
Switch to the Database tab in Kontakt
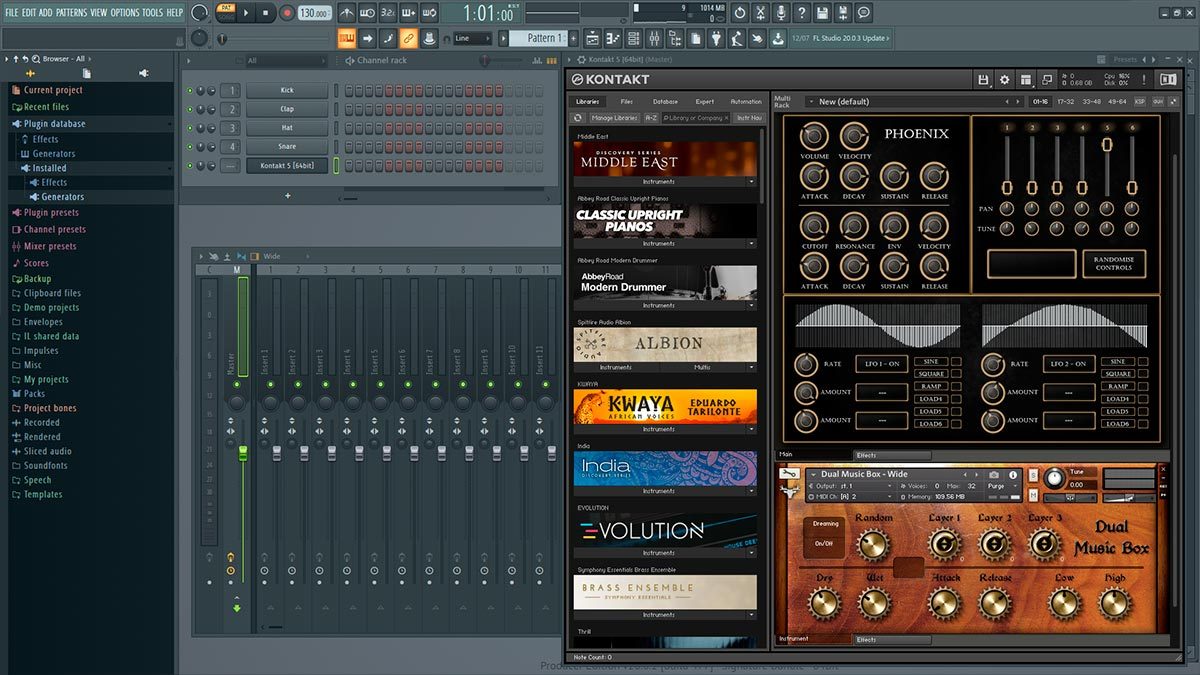coord(665,101)
